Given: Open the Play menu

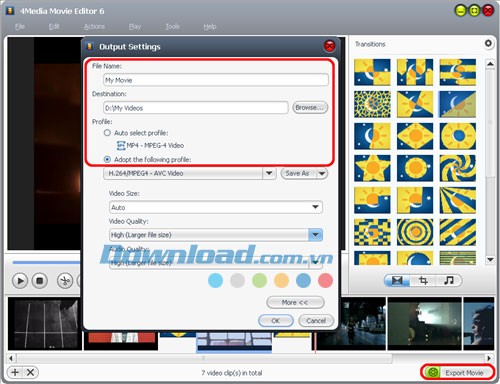Looking at the screenshot, I should pyautogui.click(x=135, y=26).
